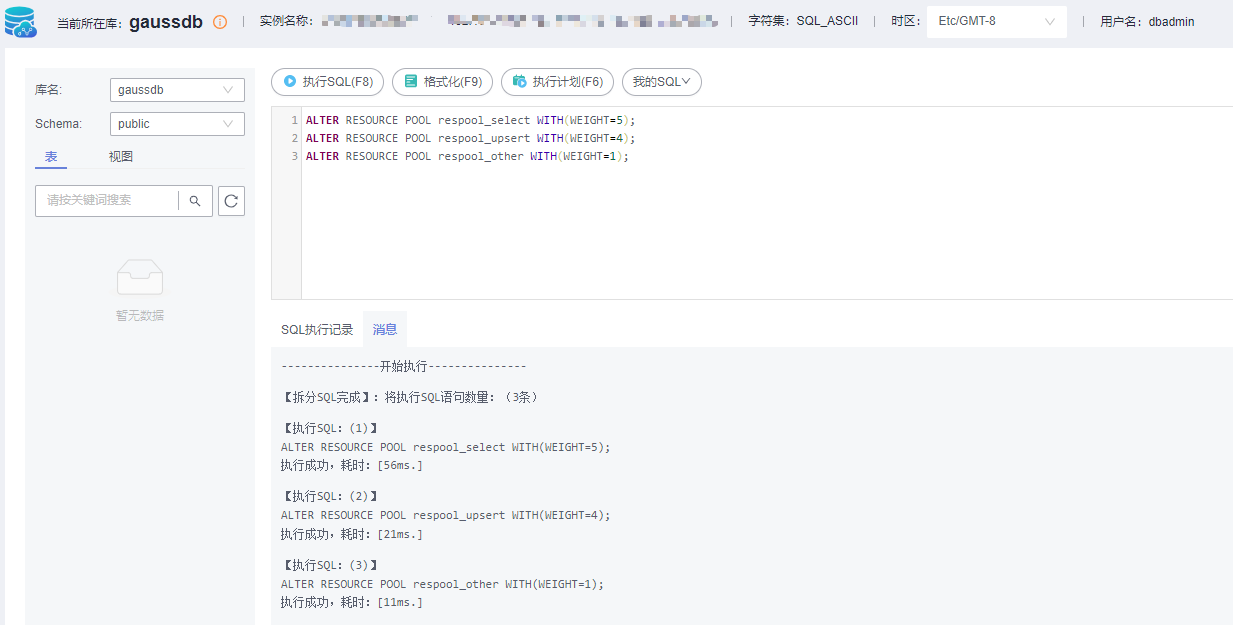
Task: Click the 执行成功 56ms result line
Action: pos(352,465)
